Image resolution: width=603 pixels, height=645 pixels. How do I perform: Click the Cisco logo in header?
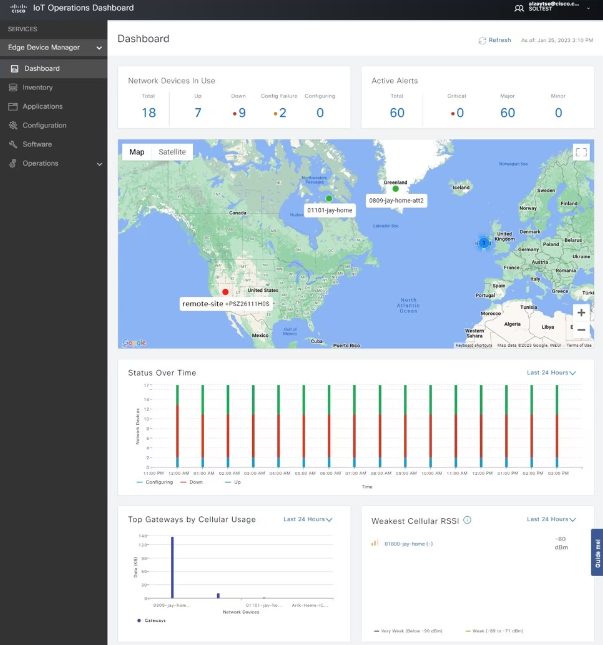click(19, 8)
